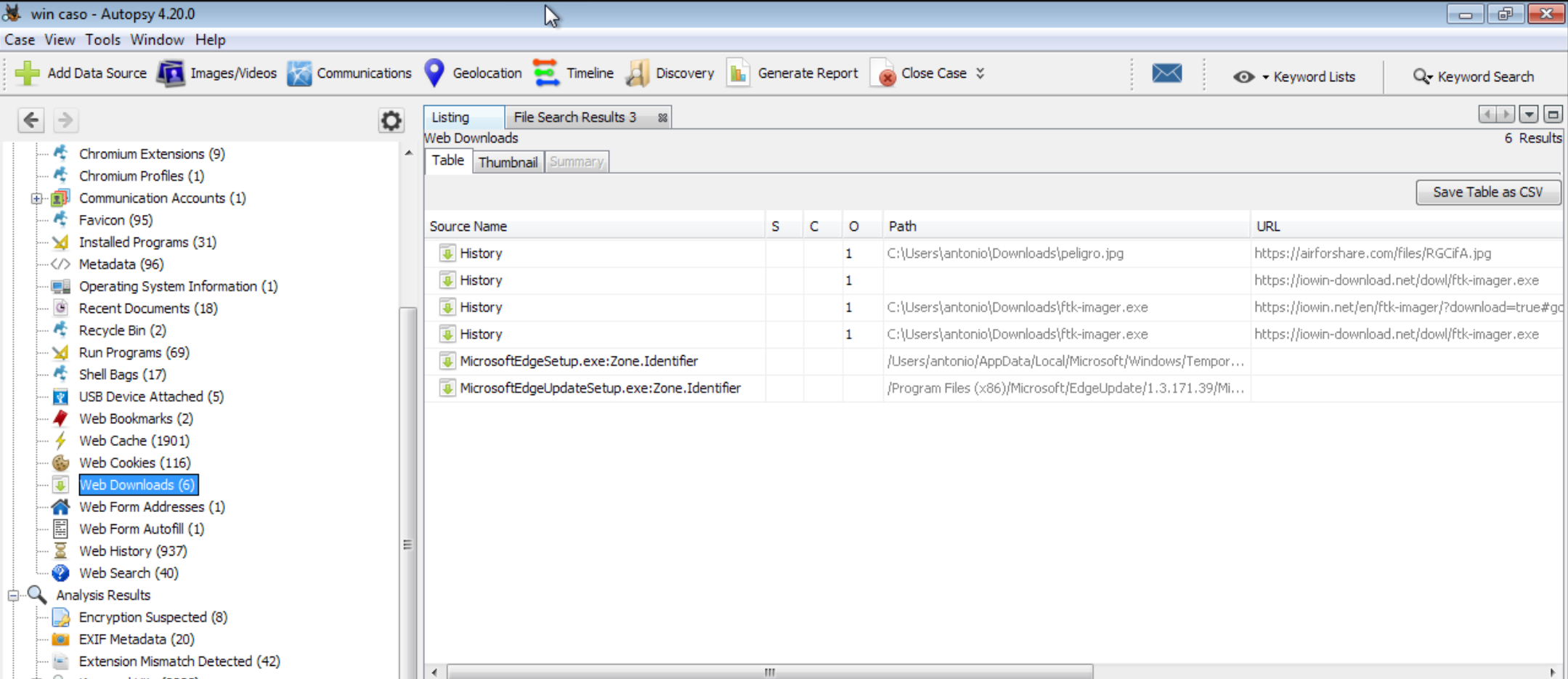The width and height of the screenshot is (1568, 679).
Task: Click the Generate Report icon
Action: (x=739, y=73)
